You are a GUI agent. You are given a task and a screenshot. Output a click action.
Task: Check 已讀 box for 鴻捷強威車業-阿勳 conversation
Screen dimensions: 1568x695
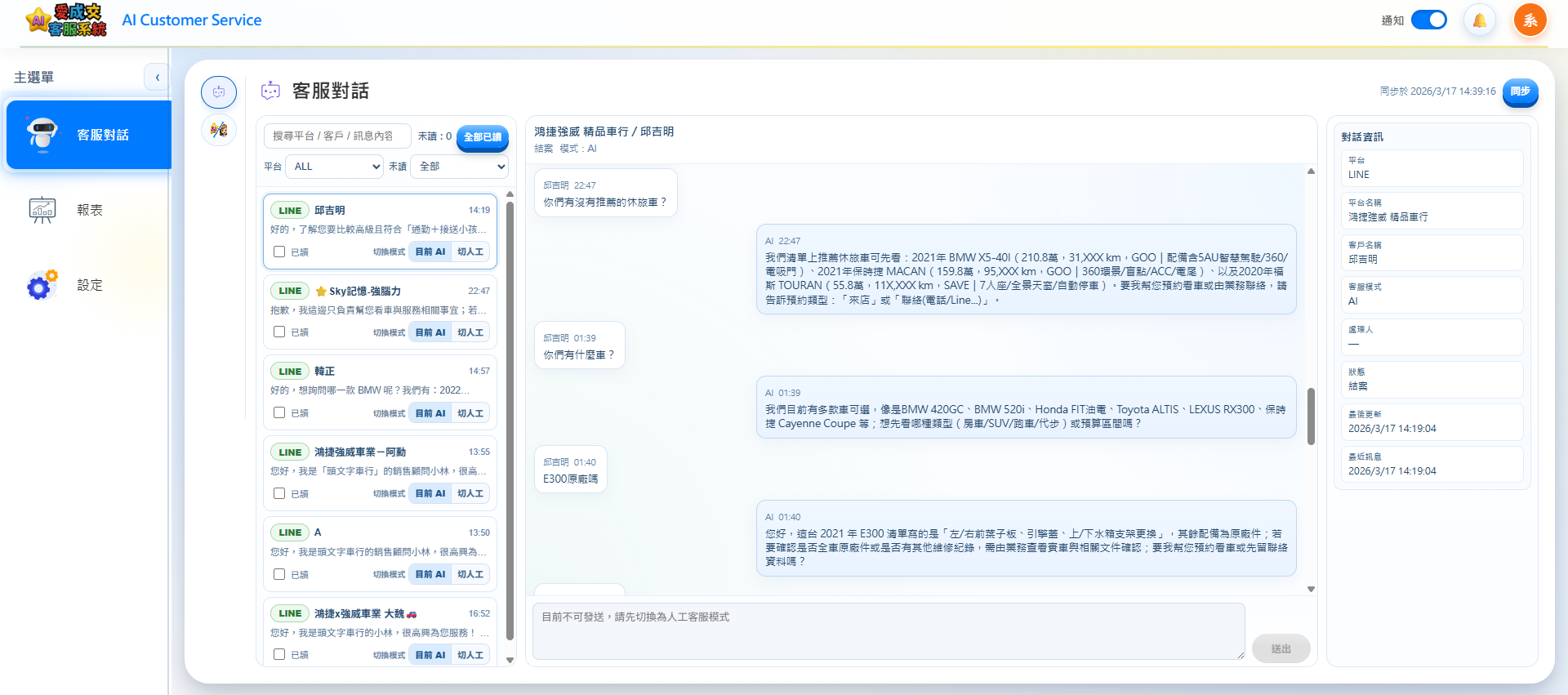(279, 493)
